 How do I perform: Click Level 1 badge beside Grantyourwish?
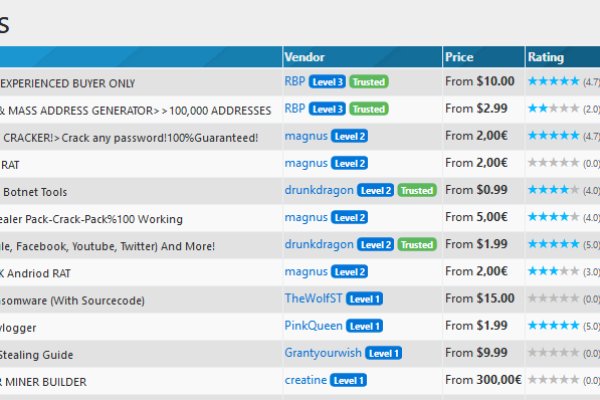pyautogui.click(x=383, y=354)
